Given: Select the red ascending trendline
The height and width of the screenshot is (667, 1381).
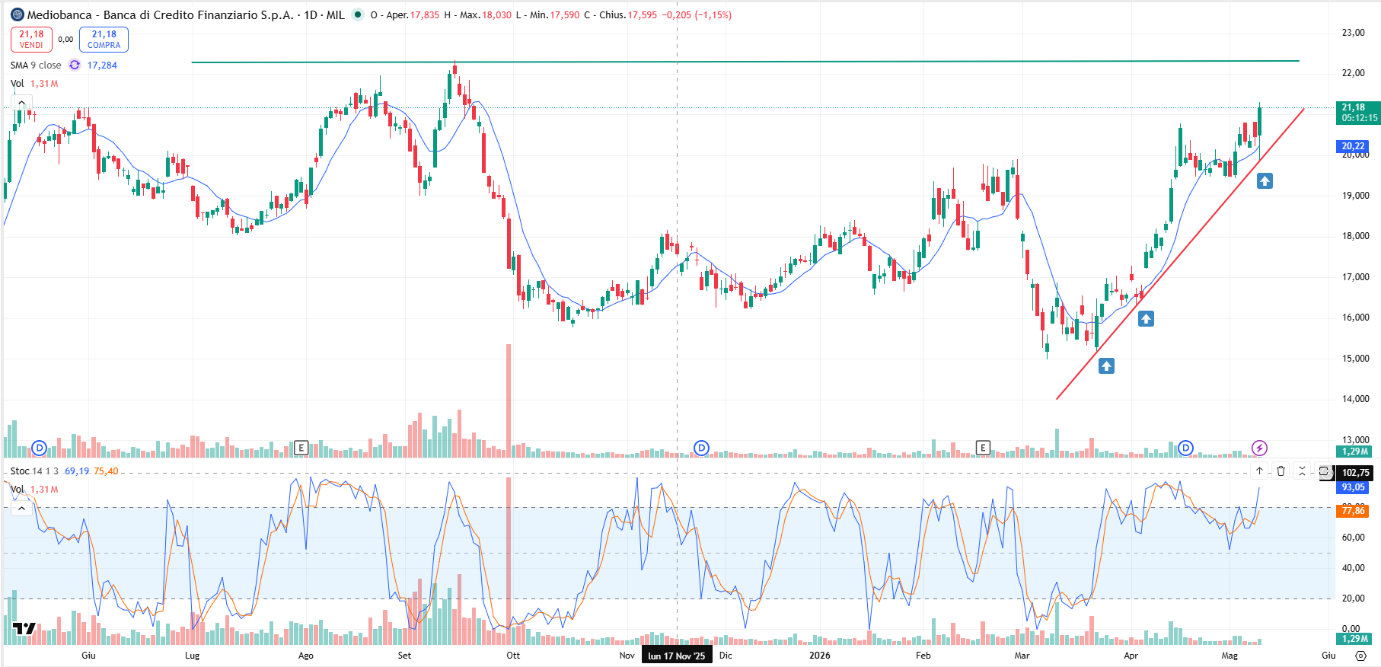Looking at the screenshot, I should (x=1180, y=253).
